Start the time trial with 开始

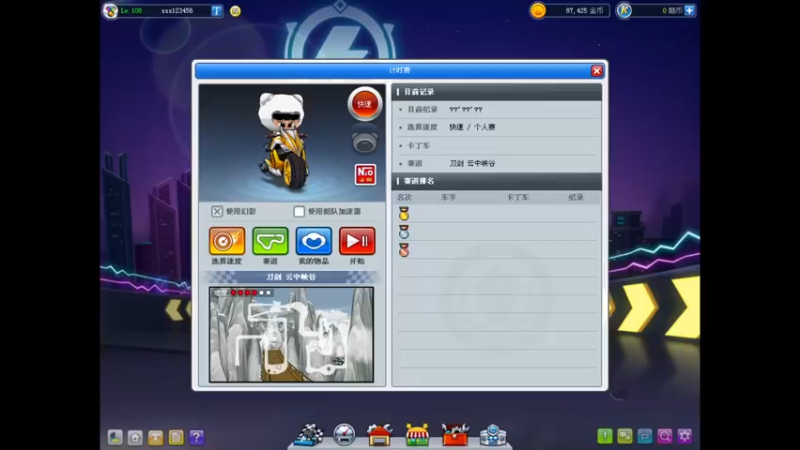357,241
